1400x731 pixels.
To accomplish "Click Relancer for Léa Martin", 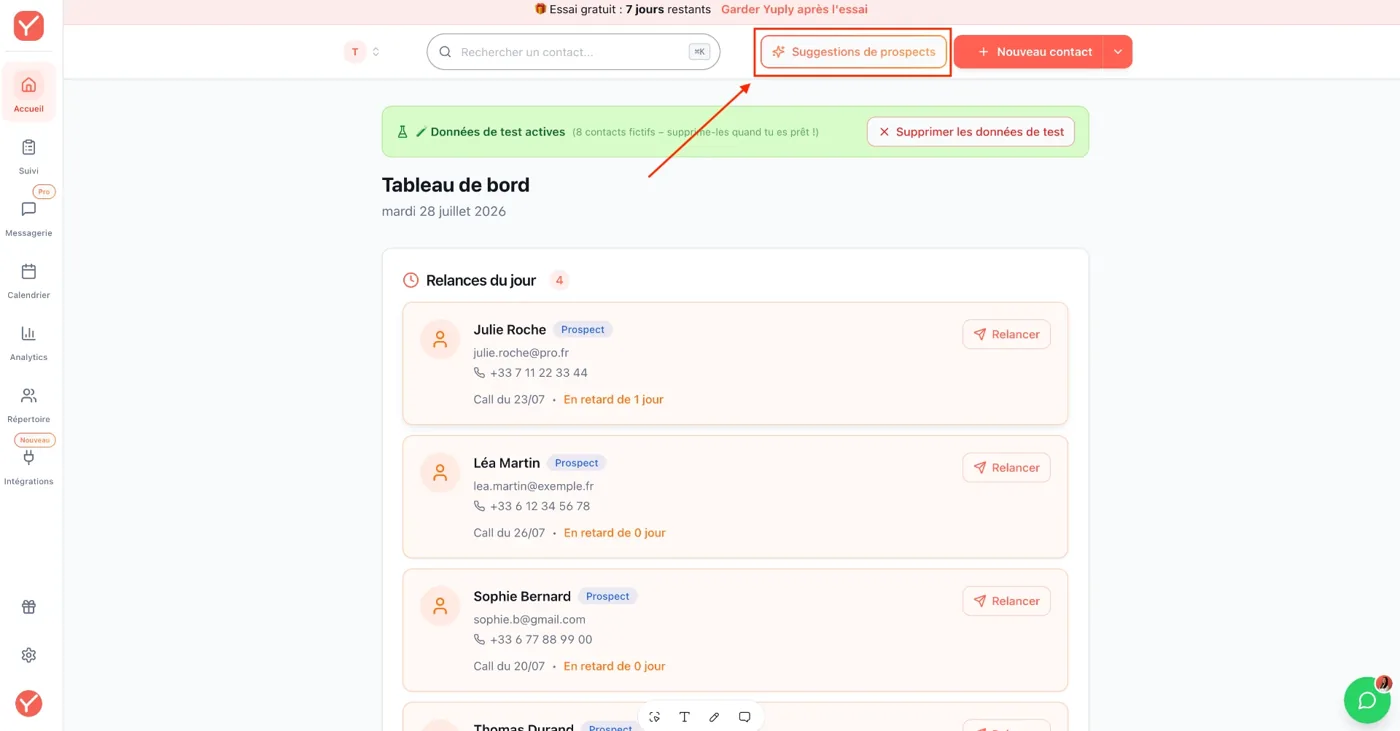I will tap(1006, 467).
